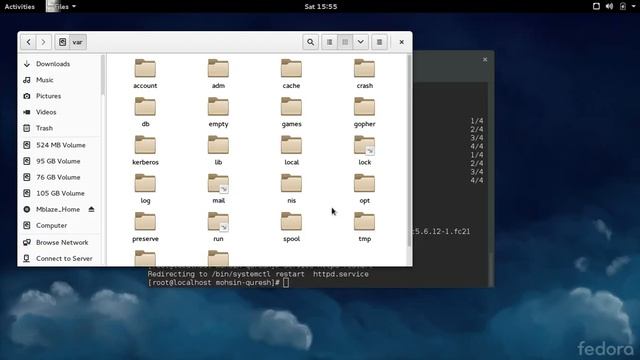This screenshot has width=640, height=360.
Task: Select the gopher folder icon
Action: click(x=364, y=107)
